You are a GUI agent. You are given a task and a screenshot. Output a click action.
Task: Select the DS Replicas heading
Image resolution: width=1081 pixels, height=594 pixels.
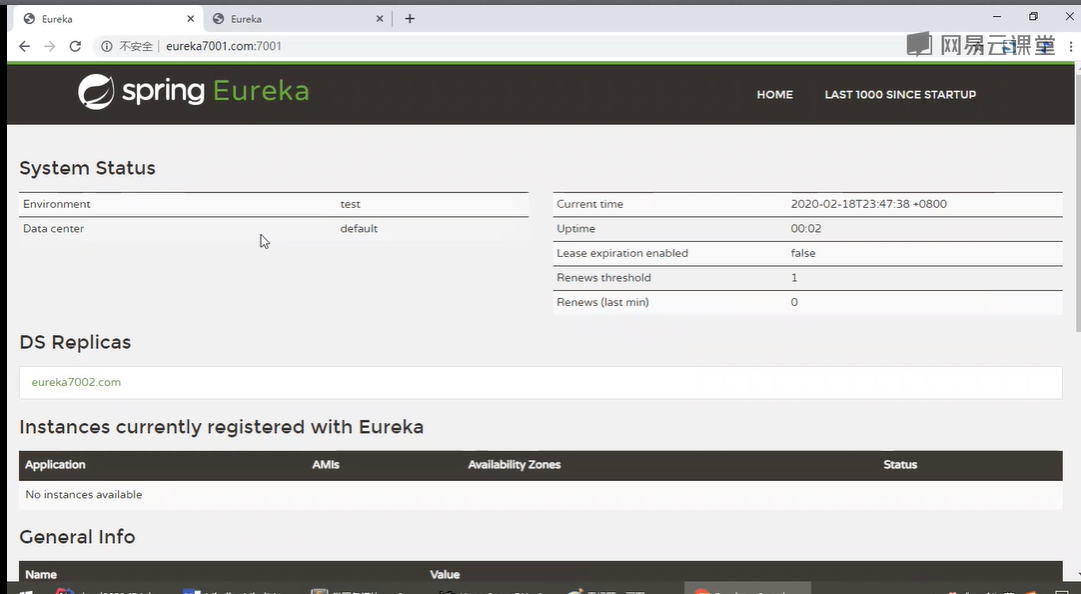[x=75, y=342]
